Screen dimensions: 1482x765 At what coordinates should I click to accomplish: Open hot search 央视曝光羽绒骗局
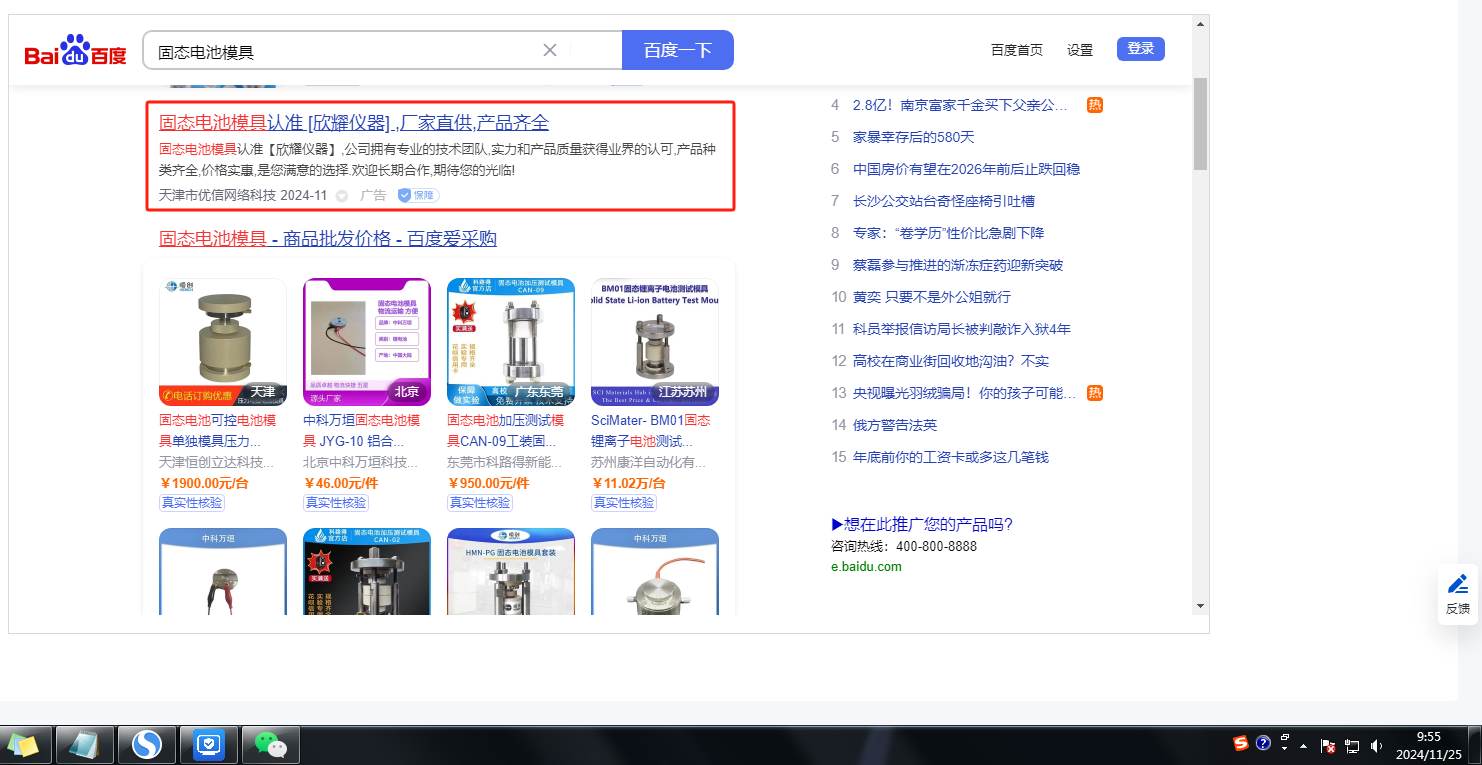point(966,393)
